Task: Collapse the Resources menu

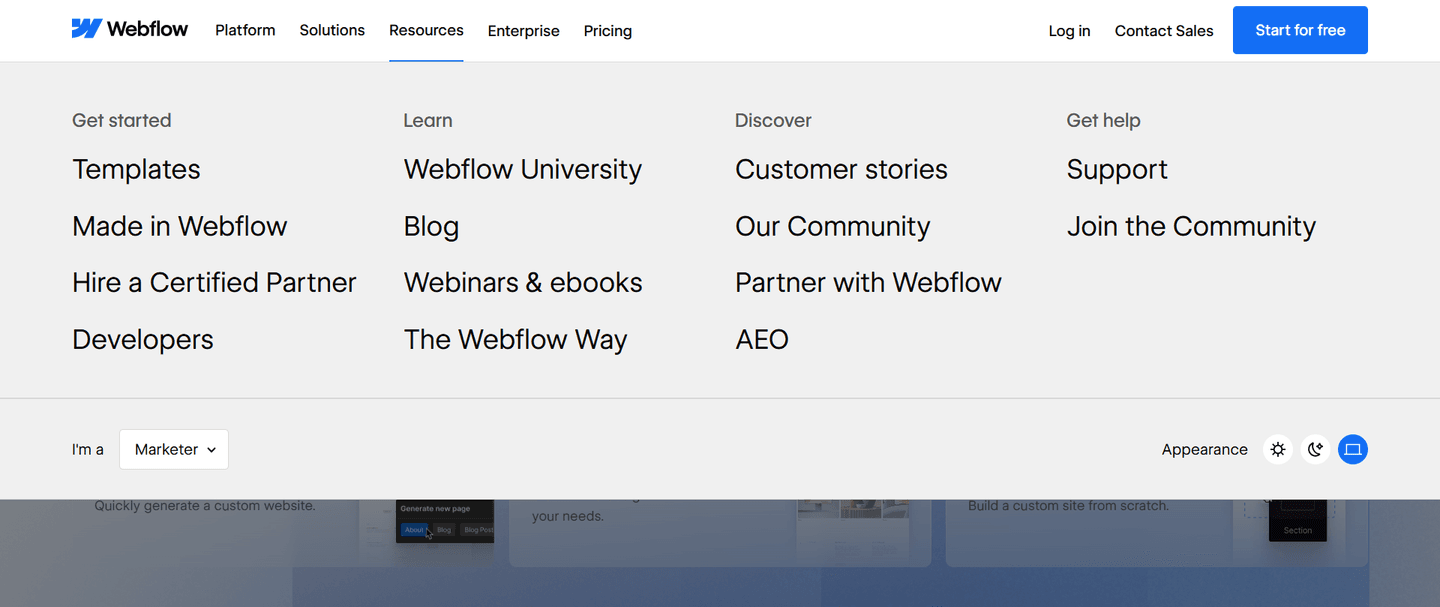Action: pyautogui.click(x=426, y=31)
